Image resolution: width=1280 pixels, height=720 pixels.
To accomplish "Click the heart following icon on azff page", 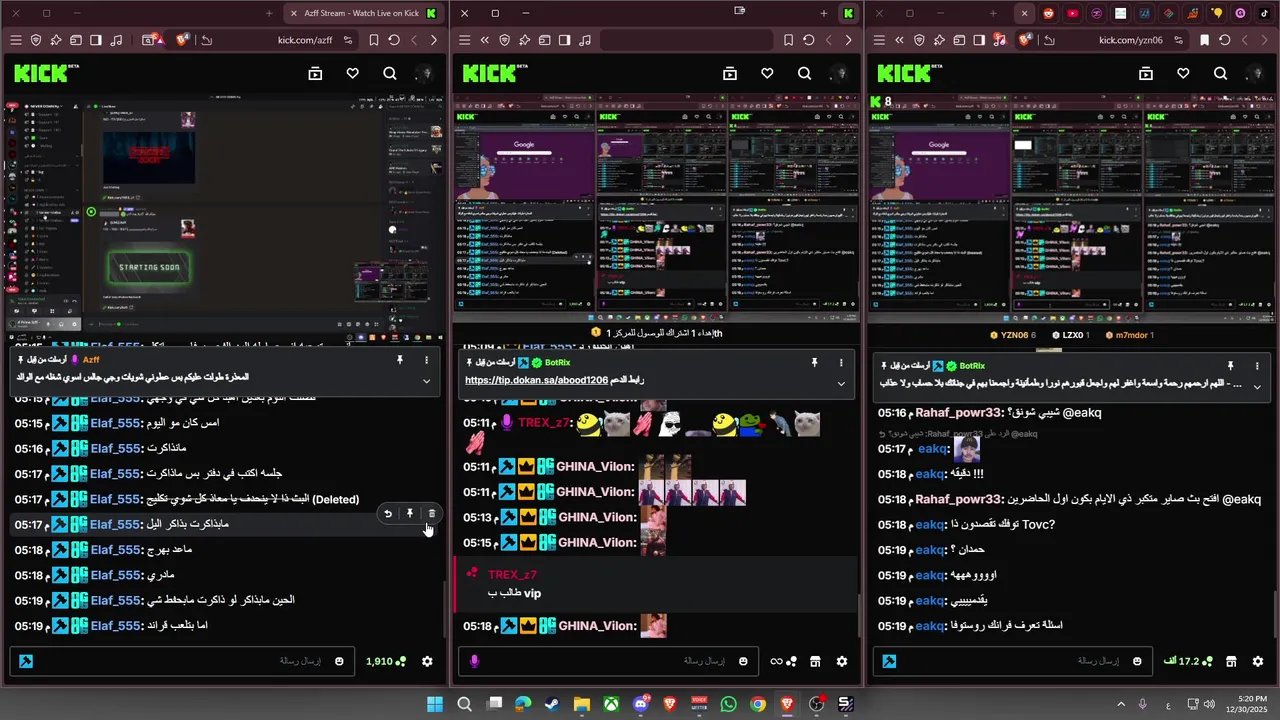I will tap(352, 73).
